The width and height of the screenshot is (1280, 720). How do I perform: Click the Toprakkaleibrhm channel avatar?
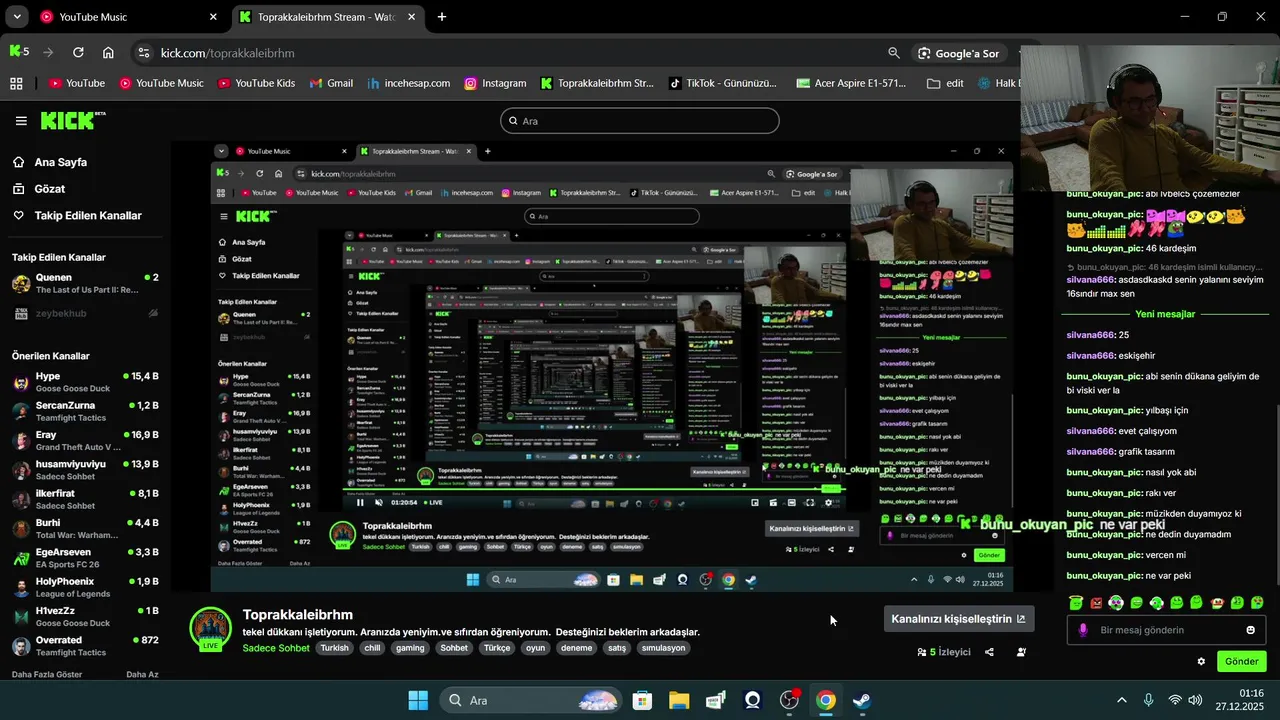tap(211, 628)
